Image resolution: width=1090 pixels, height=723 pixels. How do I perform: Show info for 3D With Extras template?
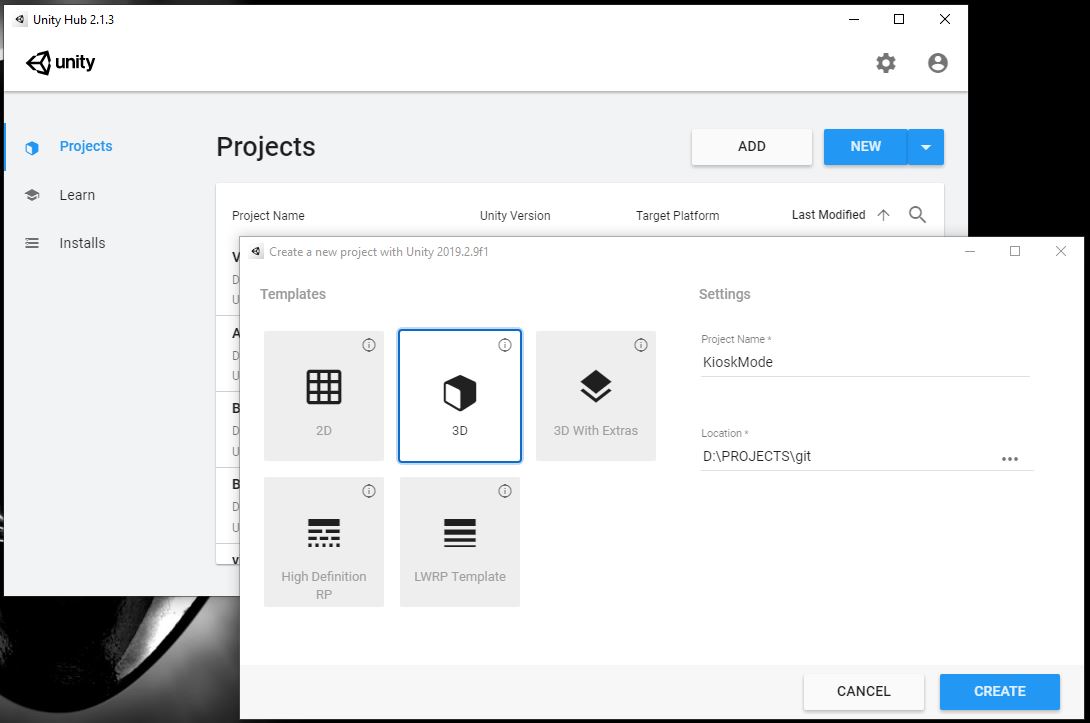(x=641, y=345)
